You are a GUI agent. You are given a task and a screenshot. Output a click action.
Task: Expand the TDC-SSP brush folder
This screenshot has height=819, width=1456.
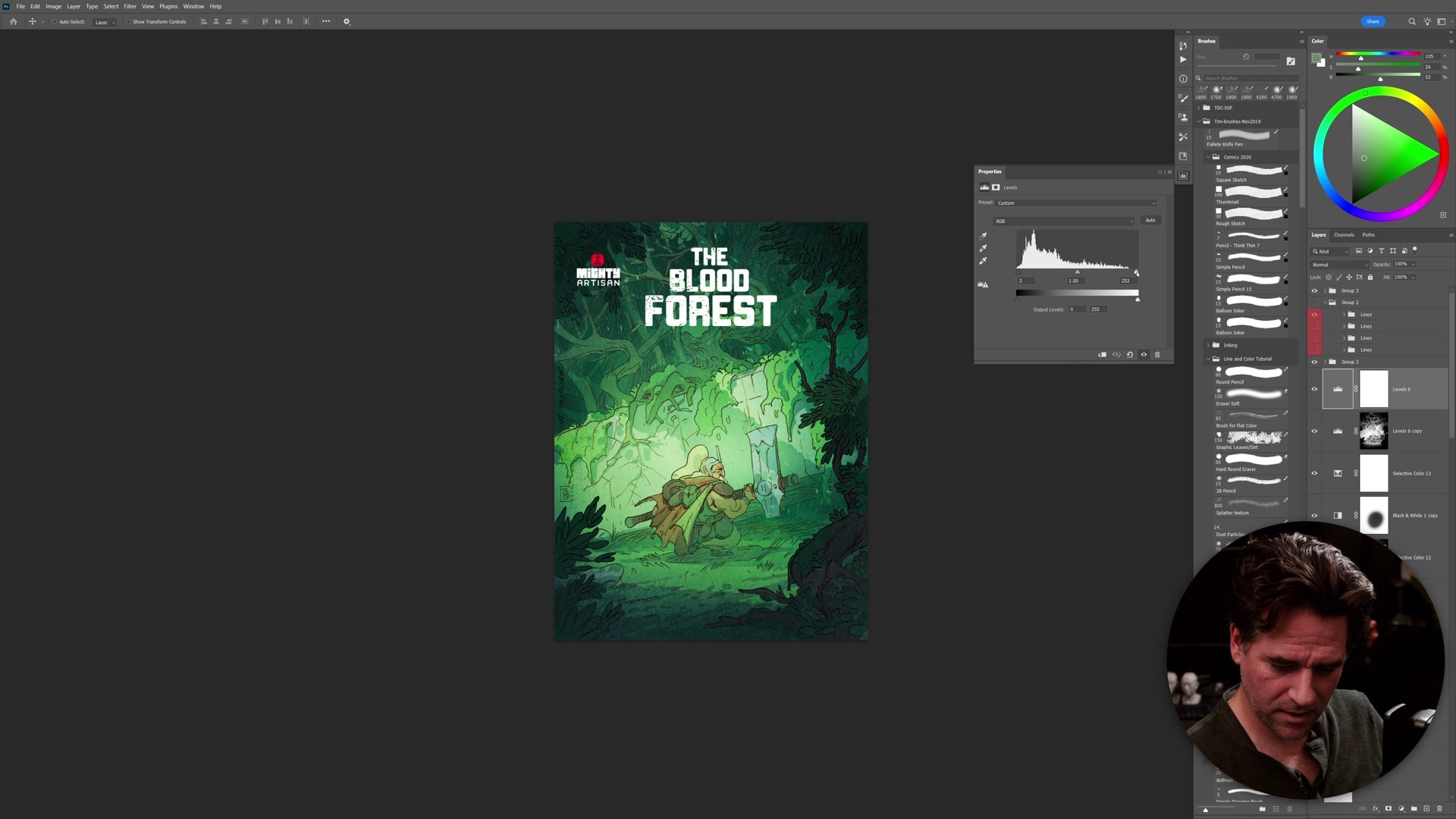coord(1199,108)
